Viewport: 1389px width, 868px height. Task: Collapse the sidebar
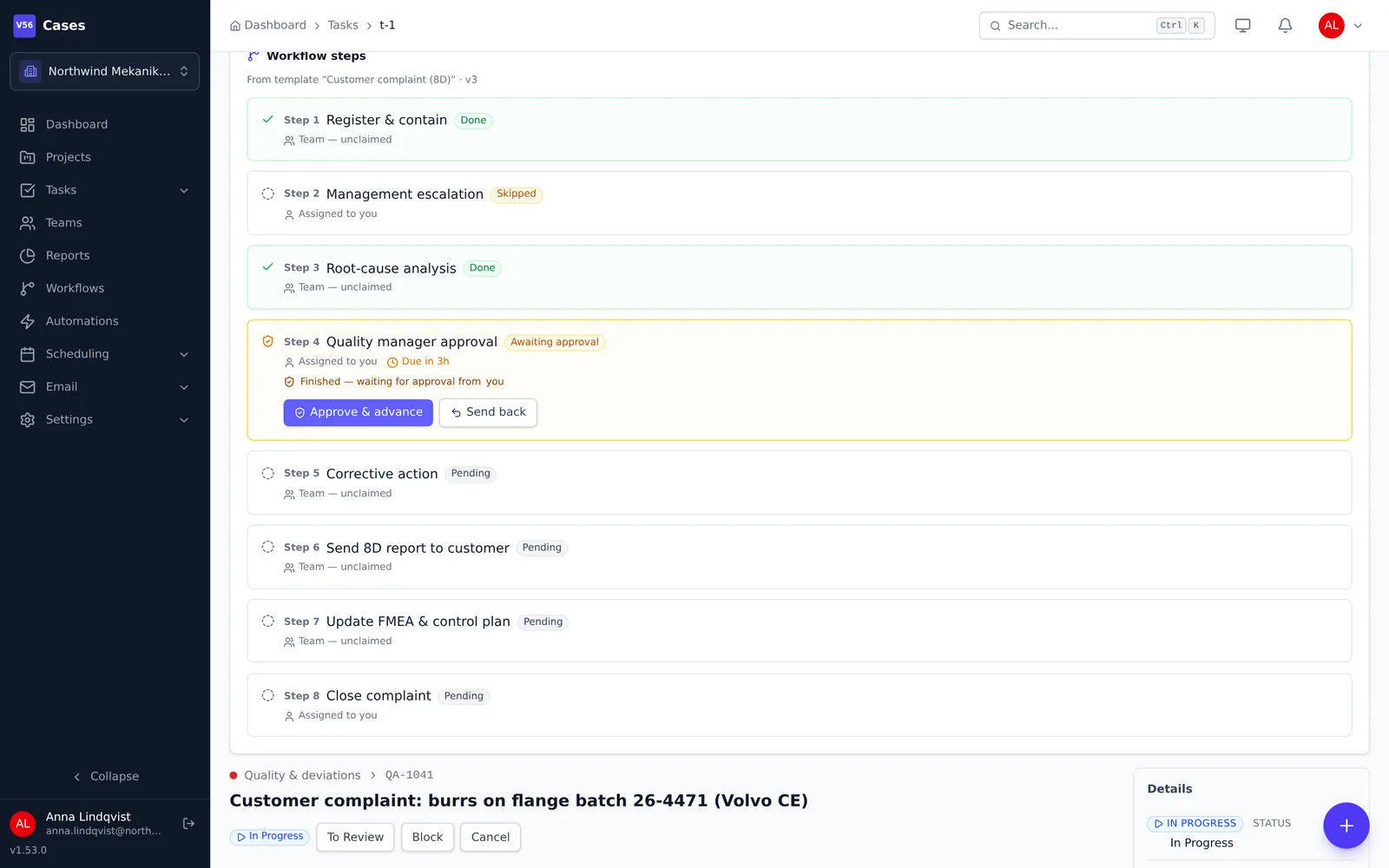(105, 776)
